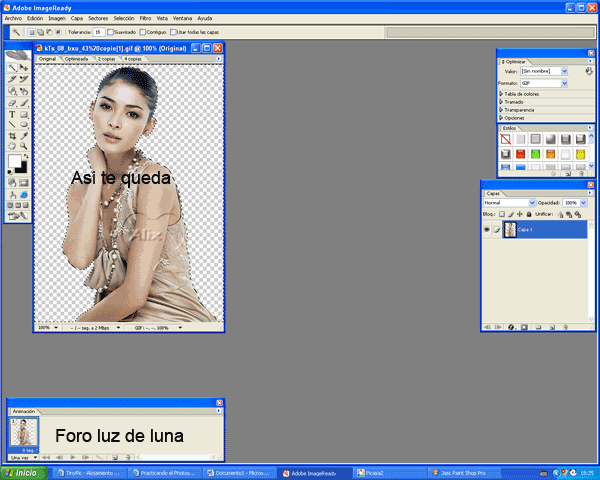The image size is (600, 480).
Task: Click the droplet icon in Optimizar panel
Action: click(589, 71)
